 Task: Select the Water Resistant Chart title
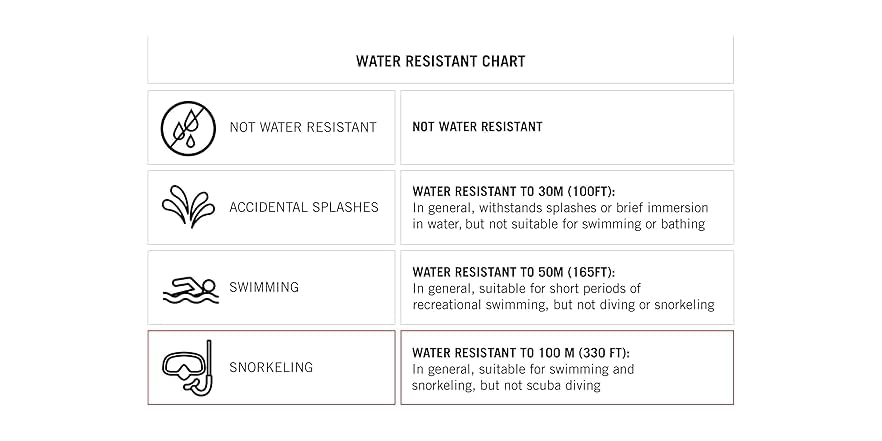440,61
